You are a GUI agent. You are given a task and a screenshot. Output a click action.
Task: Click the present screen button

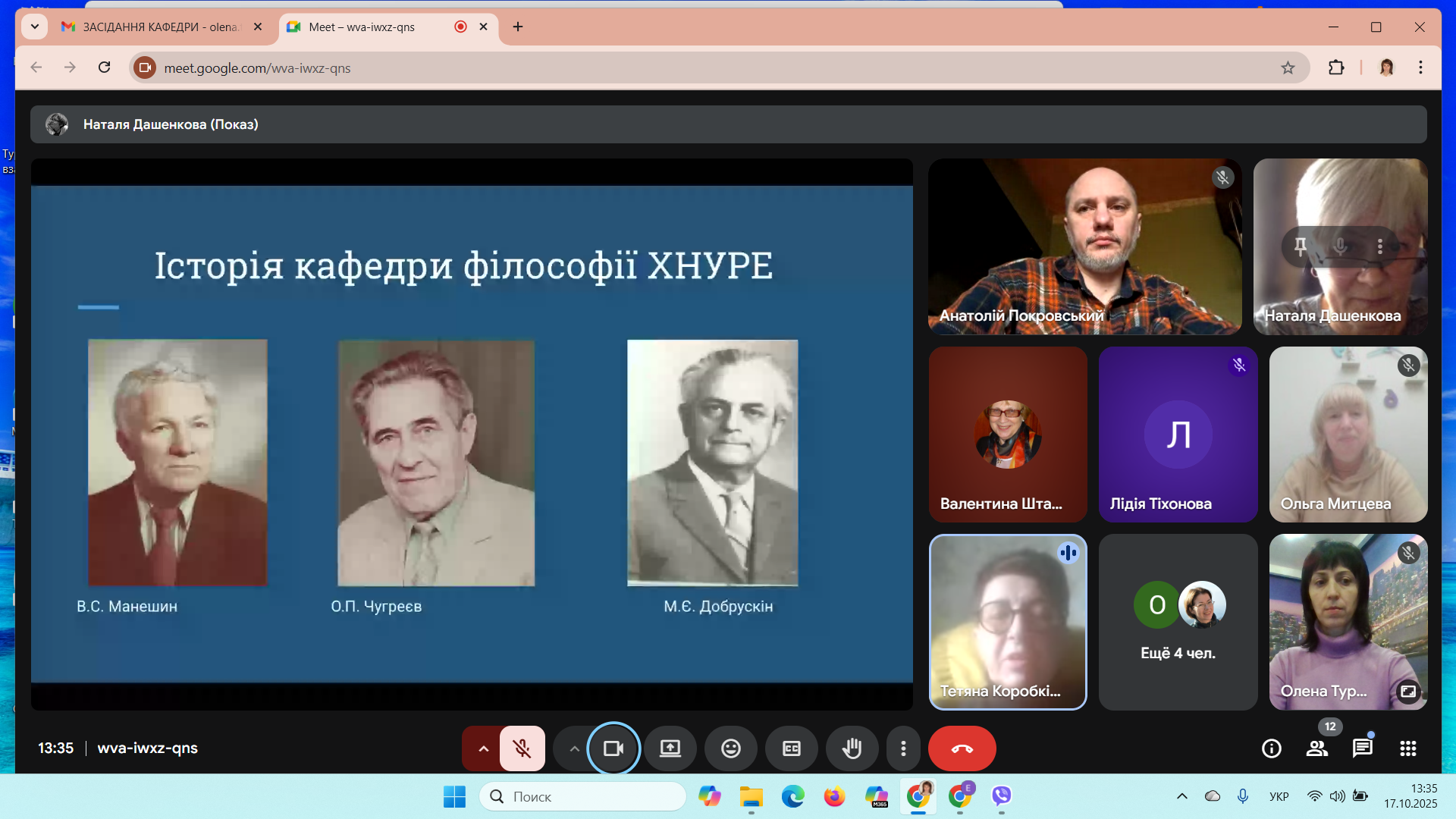(x=670, y=748)
